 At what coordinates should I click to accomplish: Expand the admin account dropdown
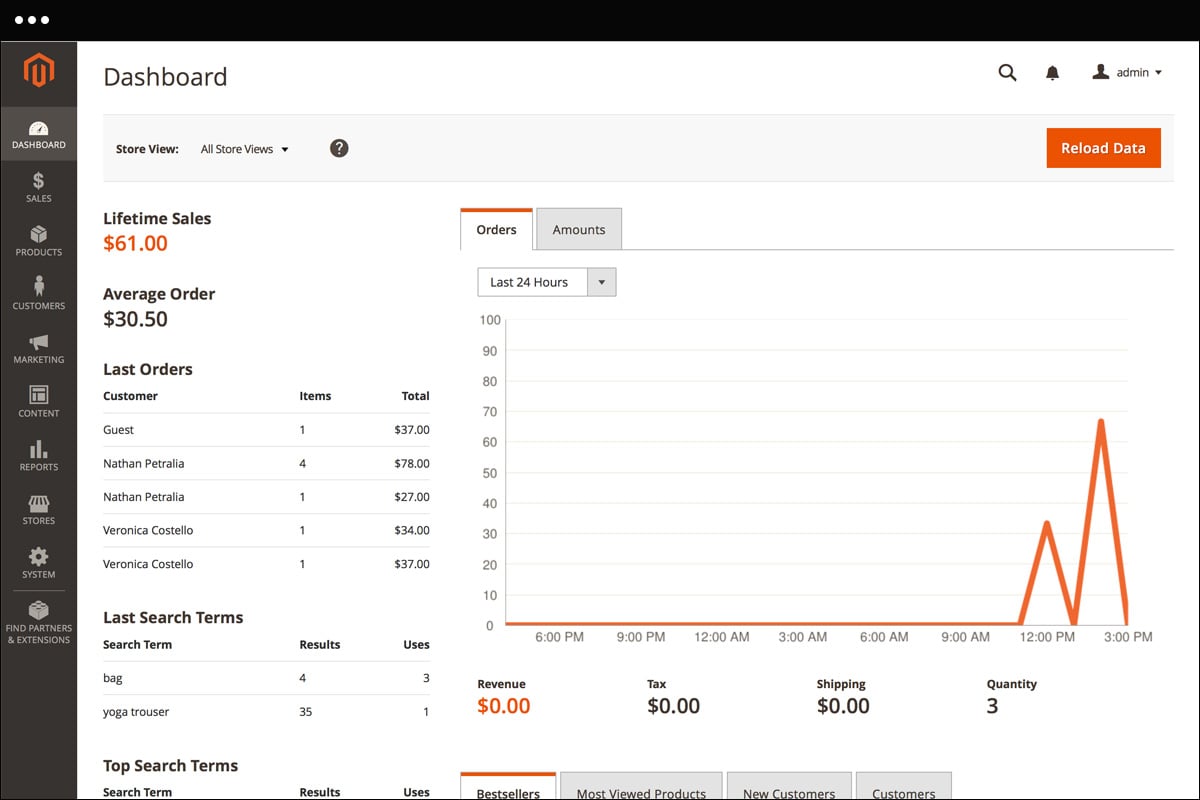(1127, 73)
